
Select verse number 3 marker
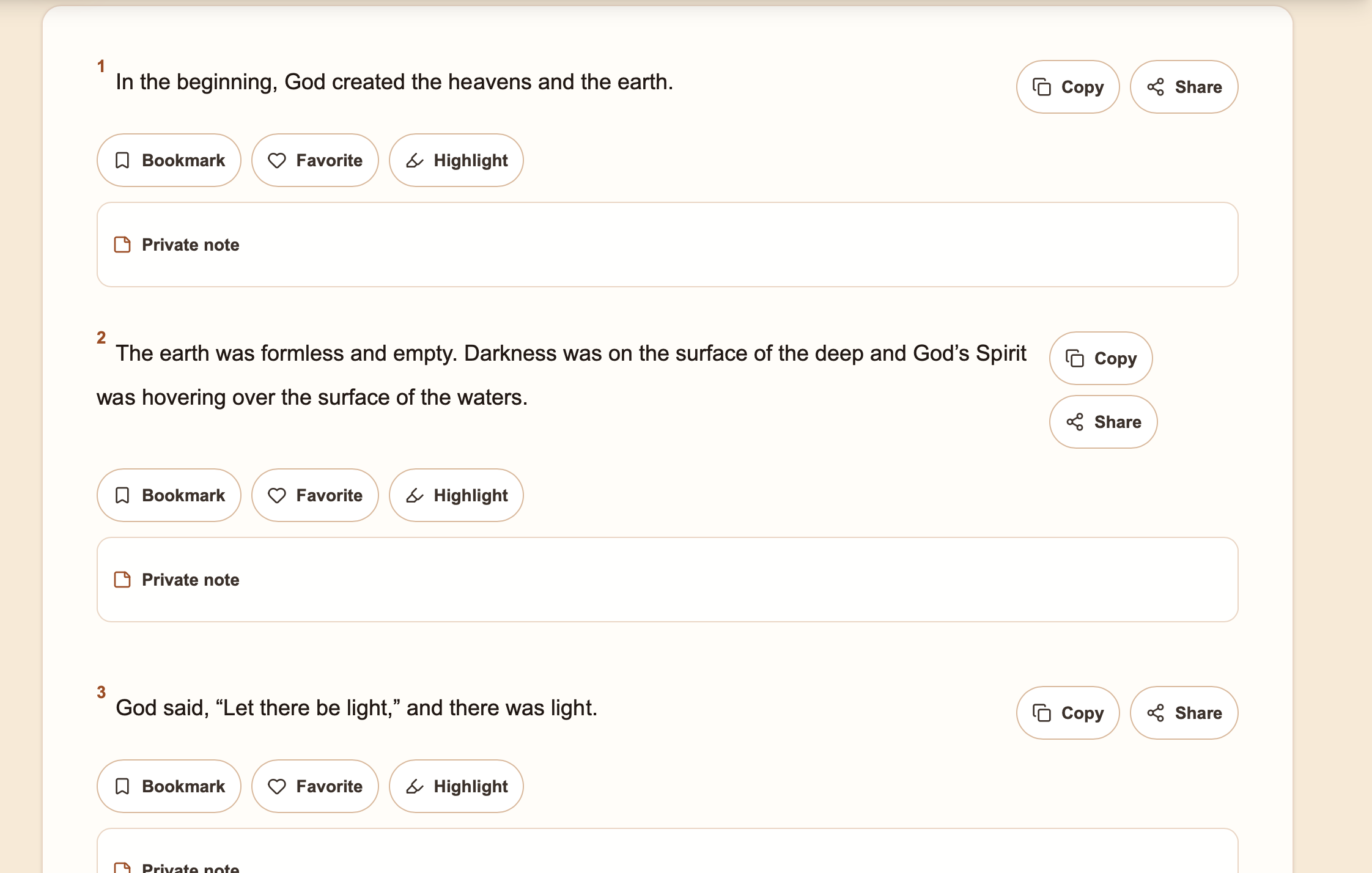click(x=101, y=692)
